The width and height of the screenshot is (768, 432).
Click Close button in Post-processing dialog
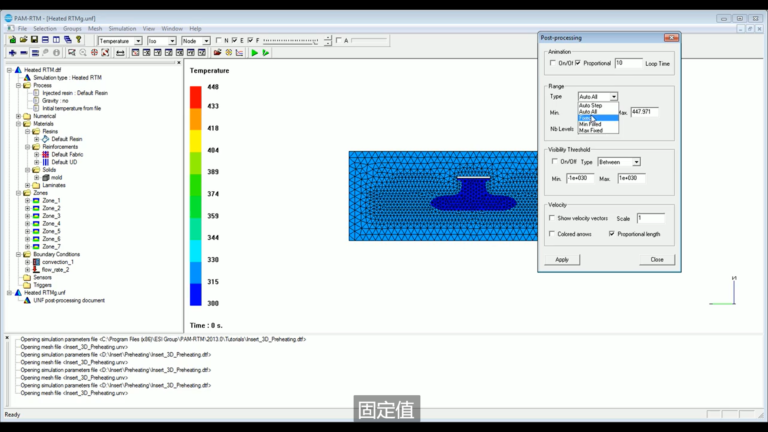[657, 260]
